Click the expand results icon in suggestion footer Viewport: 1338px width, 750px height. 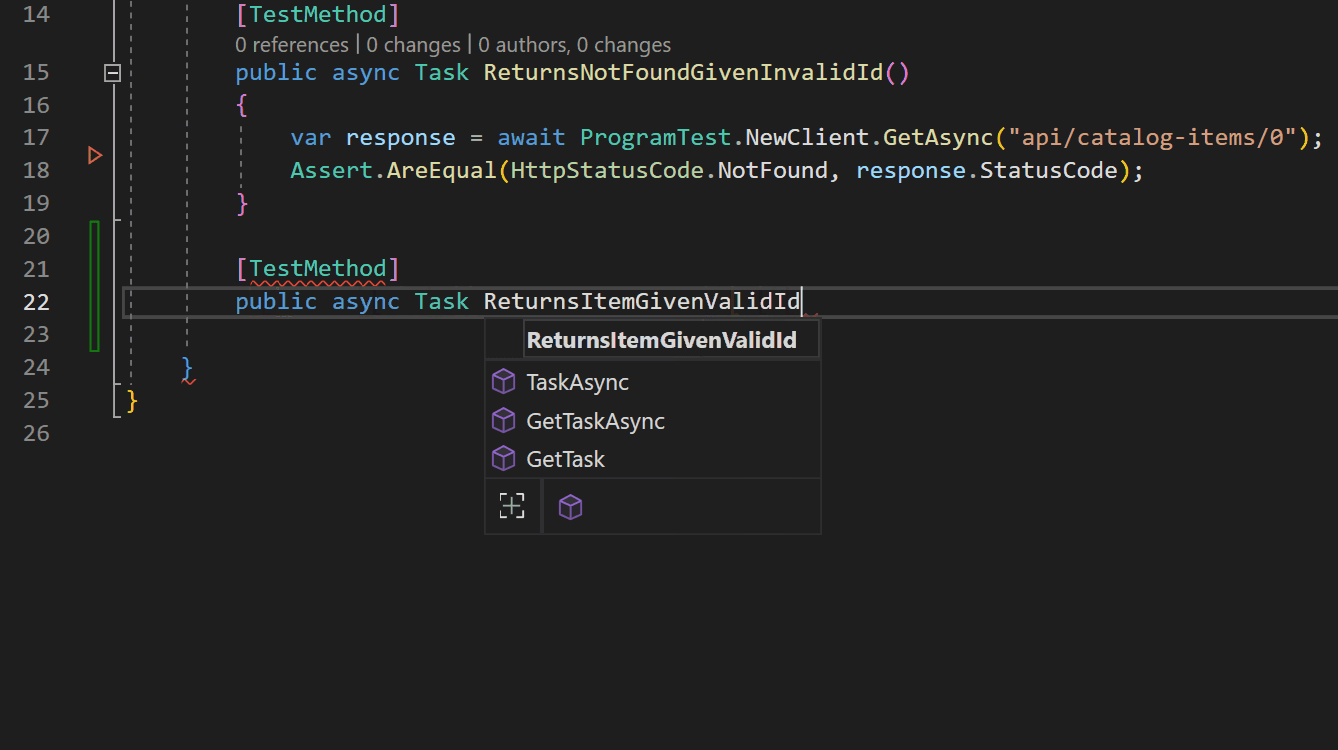(x=512, y=506)
